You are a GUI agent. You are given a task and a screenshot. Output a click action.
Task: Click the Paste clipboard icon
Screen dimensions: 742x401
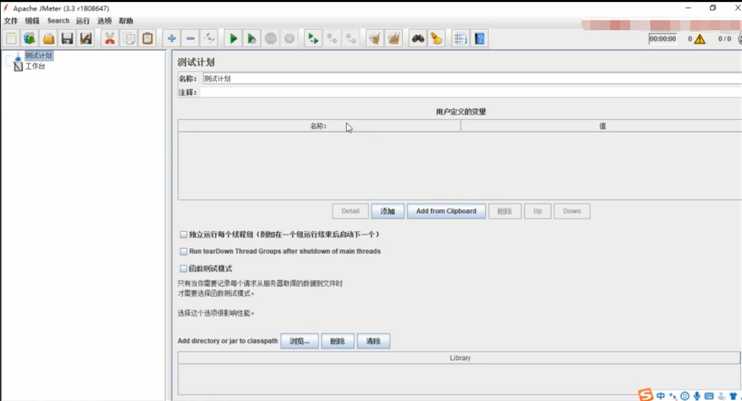[148, 38]
